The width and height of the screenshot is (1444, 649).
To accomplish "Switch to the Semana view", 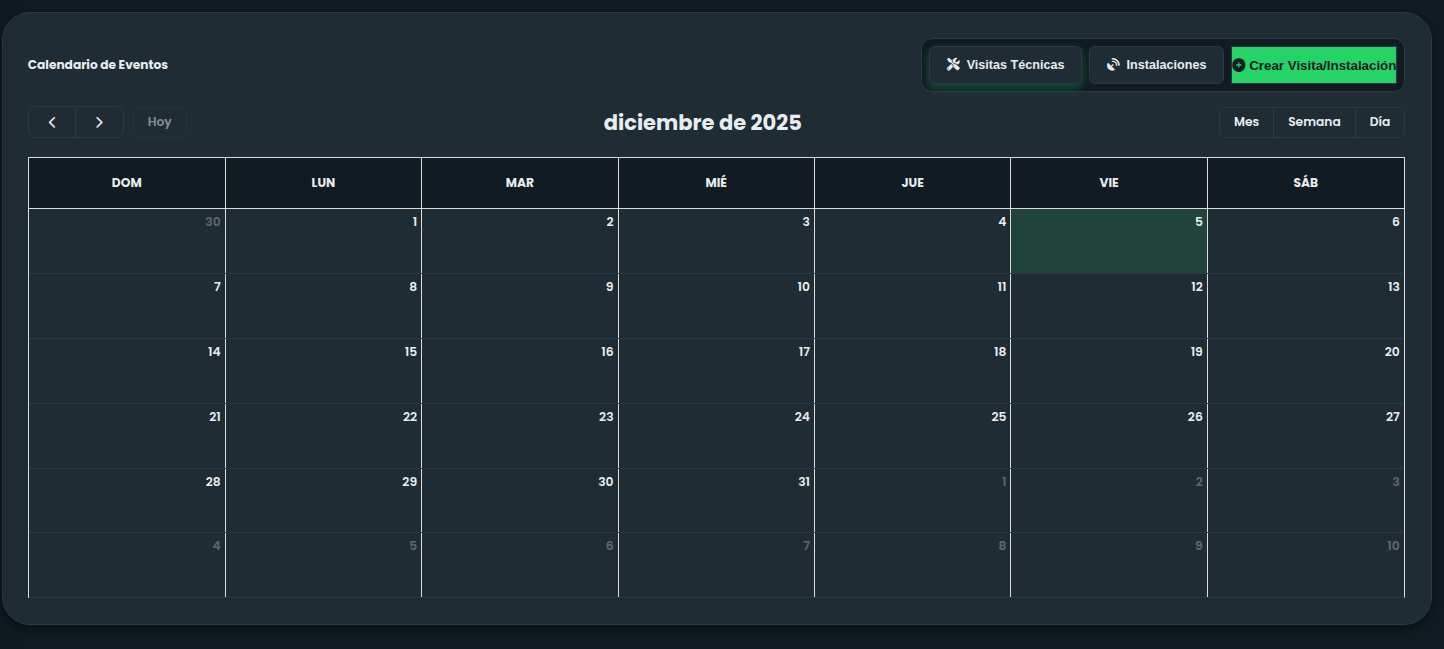I will pyautogui.click(x=1314, y=121).
